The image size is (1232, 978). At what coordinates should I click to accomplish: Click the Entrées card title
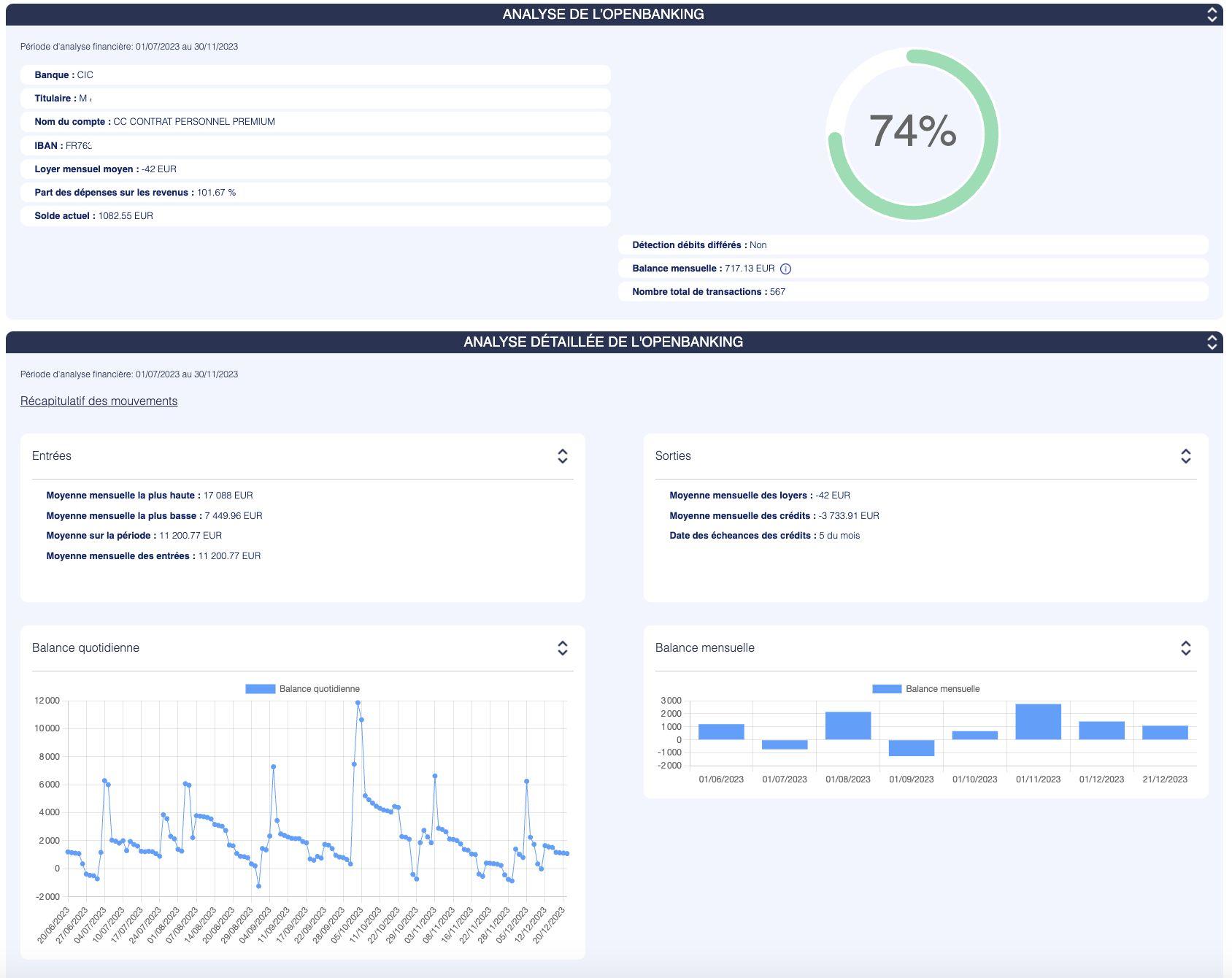point(52,456)
